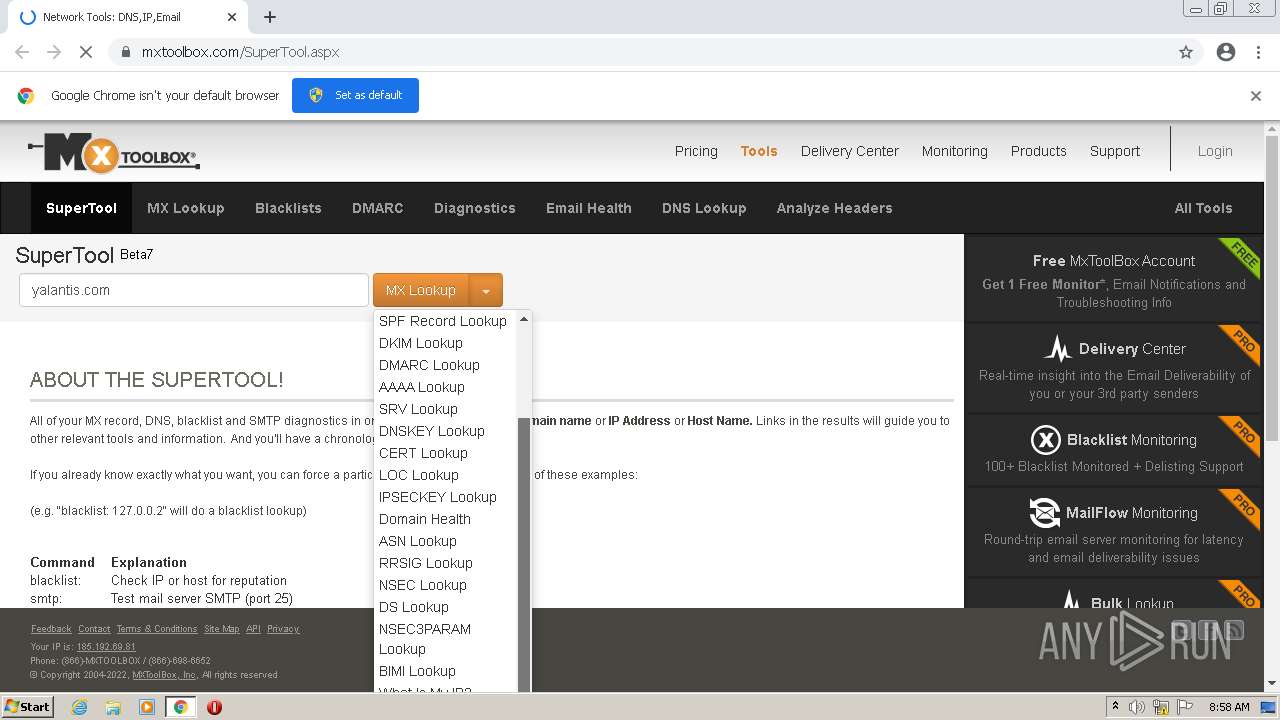Click the Blacklist Monitoring X icon

pos(1045,440)
